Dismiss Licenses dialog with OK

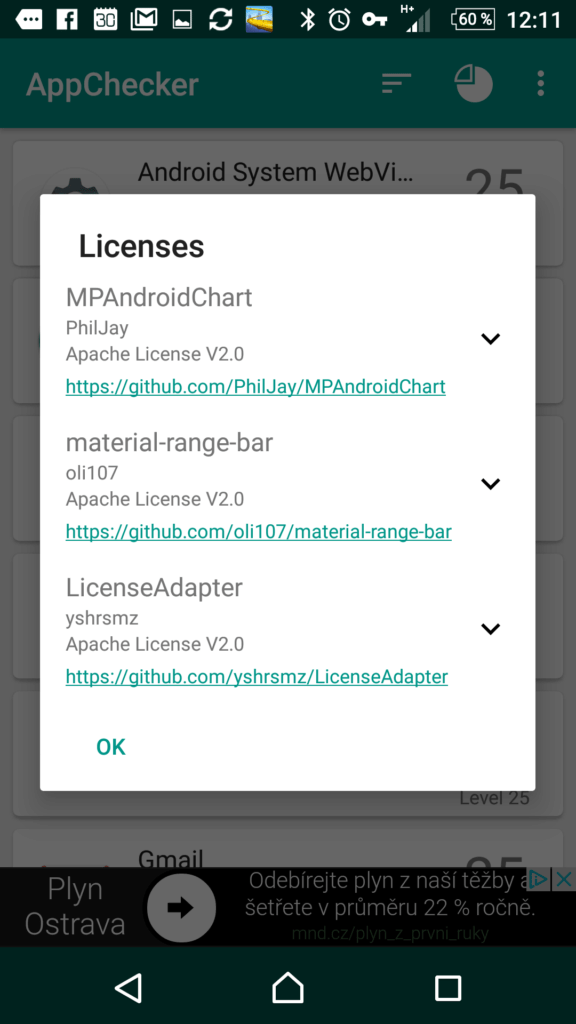110,746
